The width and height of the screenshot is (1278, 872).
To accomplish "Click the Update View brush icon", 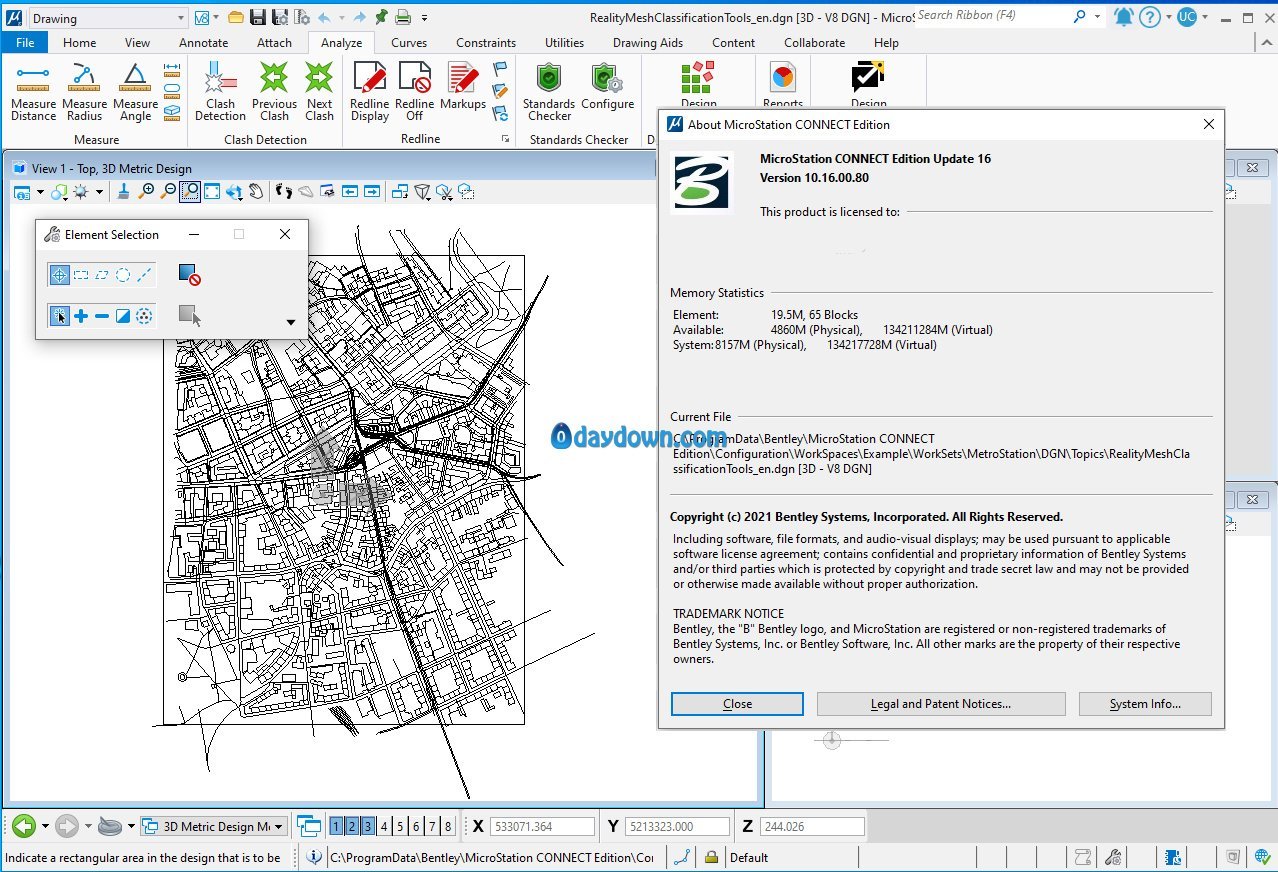I will (124, 191).
